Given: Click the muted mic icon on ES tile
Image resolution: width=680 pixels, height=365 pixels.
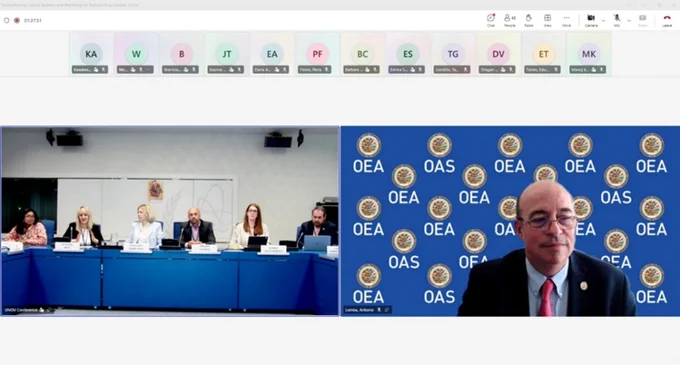Looking at the screenshot, I should 420,69.
